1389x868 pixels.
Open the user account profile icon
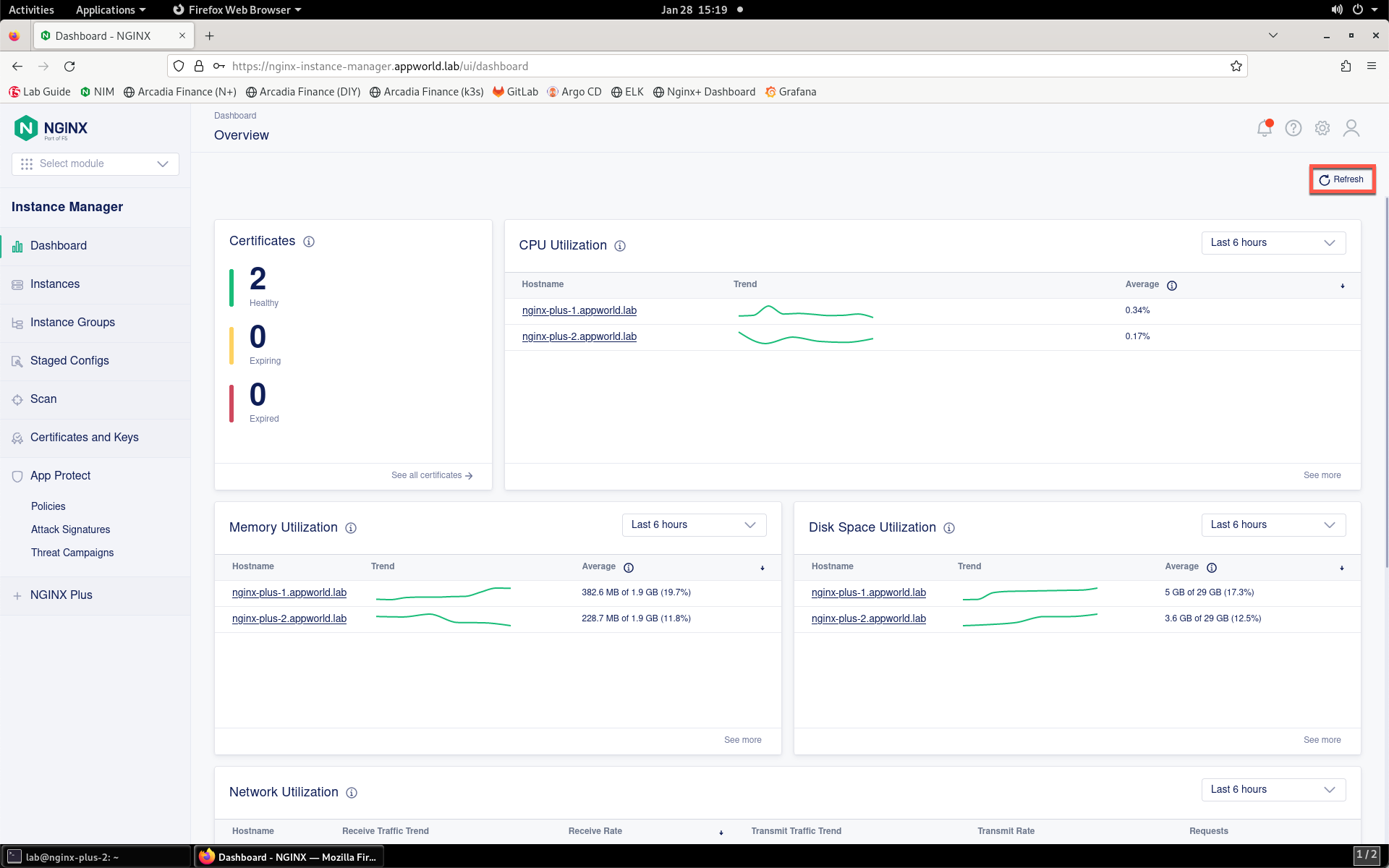pos(1351,128)
